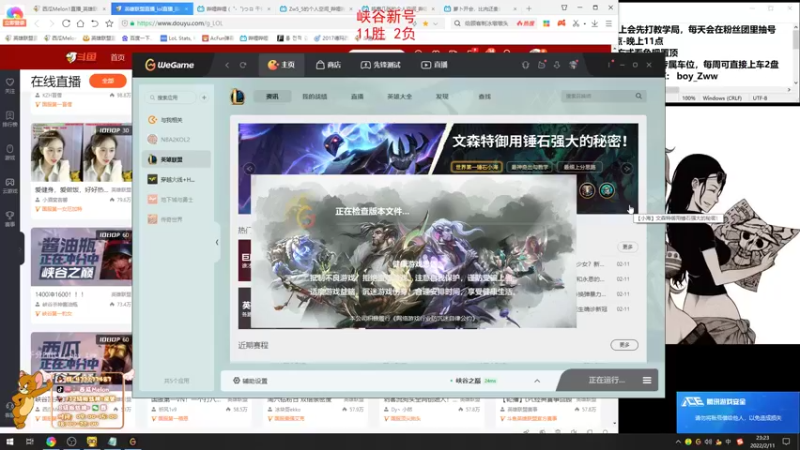Screen dimensions: 800x450
Task: Go back in WeGame navigation
Action: tap(227, 65)
